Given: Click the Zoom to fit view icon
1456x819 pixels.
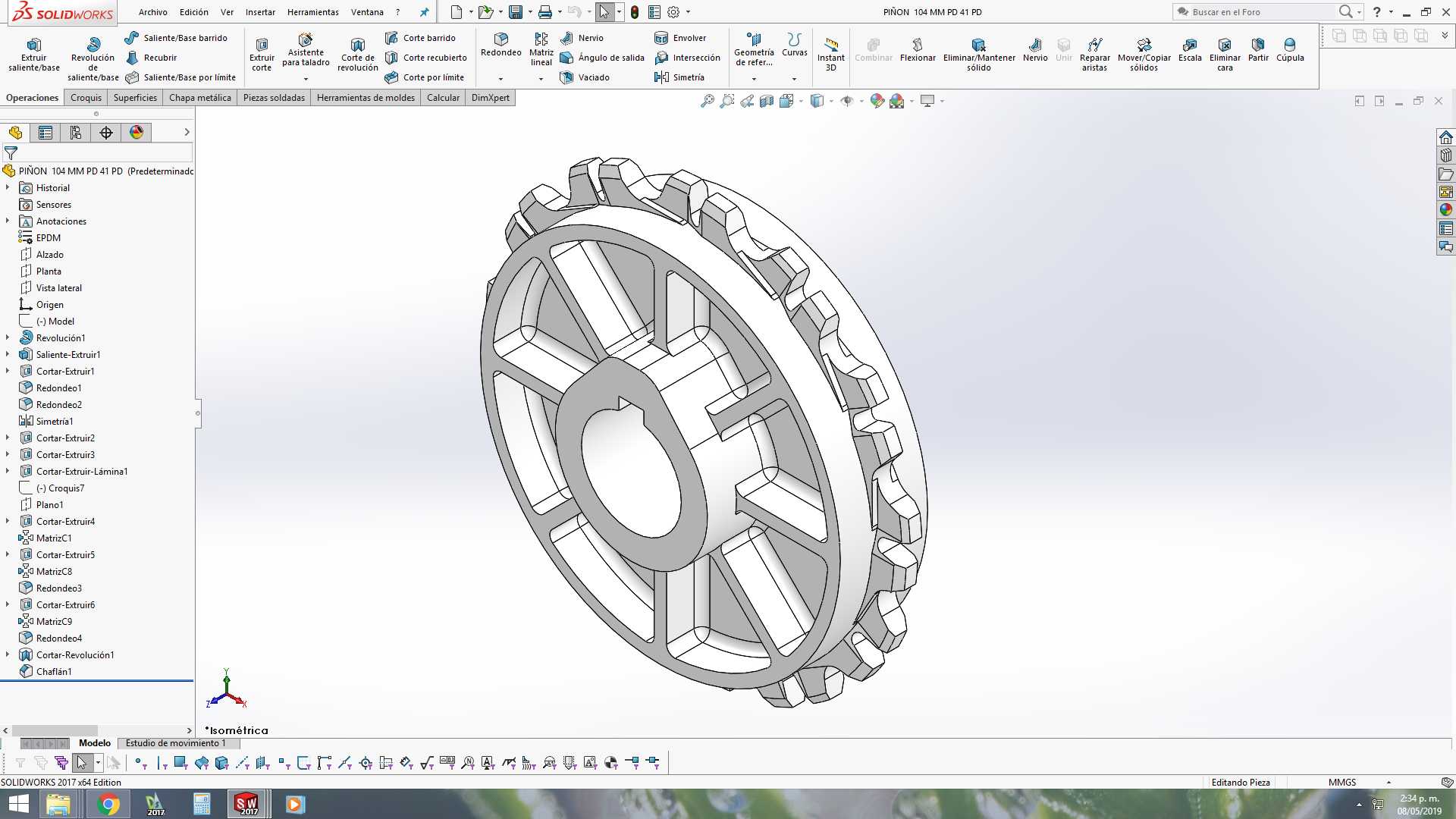Looking at the screenshot, I should [x=708, y=101].
